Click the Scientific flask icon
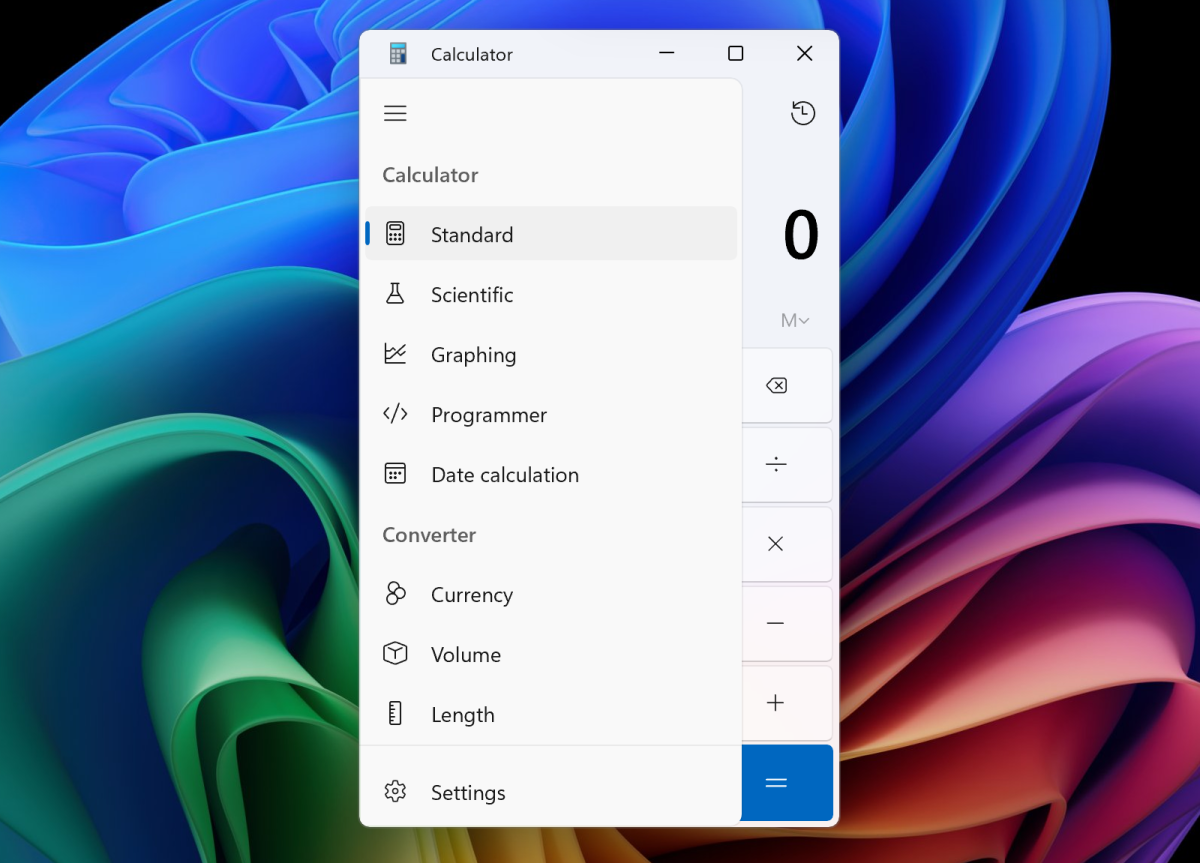Viewport: 1200px width, 863px height. pyautogui.click(x=395, y=294)
